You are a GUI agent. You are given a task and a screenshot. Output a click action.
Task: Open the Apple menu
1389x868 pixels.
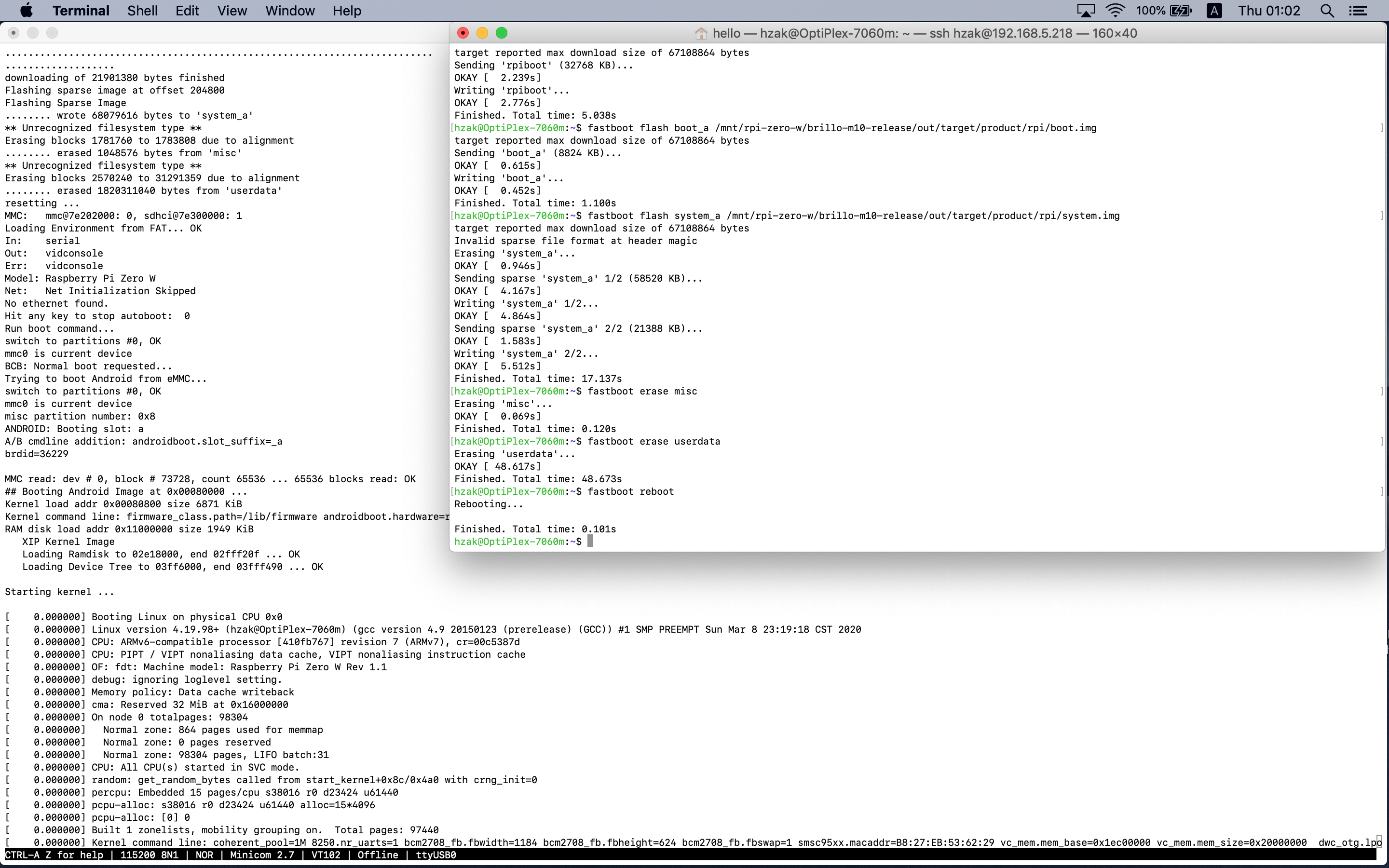point(27,10)
